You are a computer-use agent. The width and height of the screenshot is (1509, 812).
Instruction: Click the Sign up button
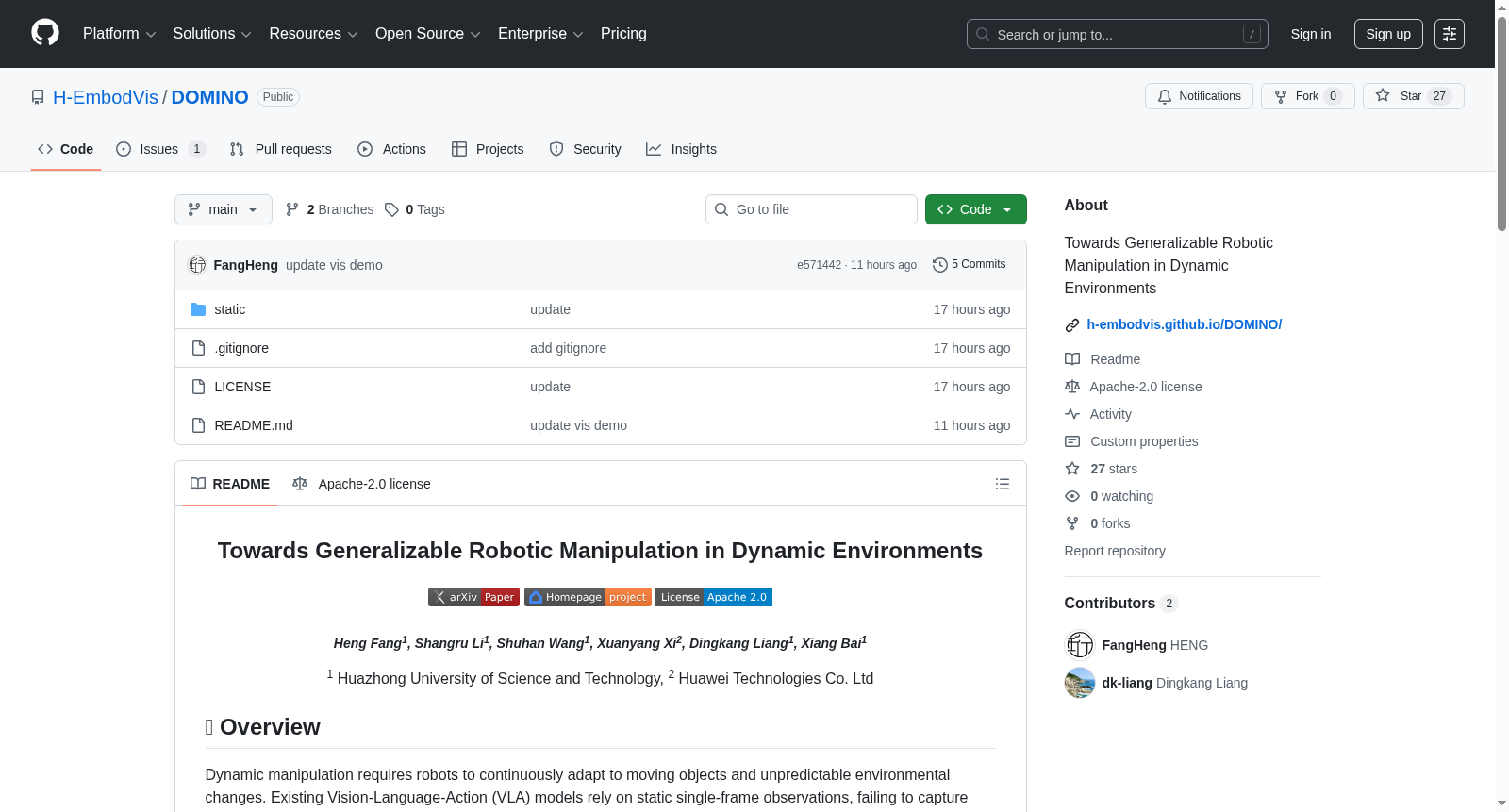1388,34
